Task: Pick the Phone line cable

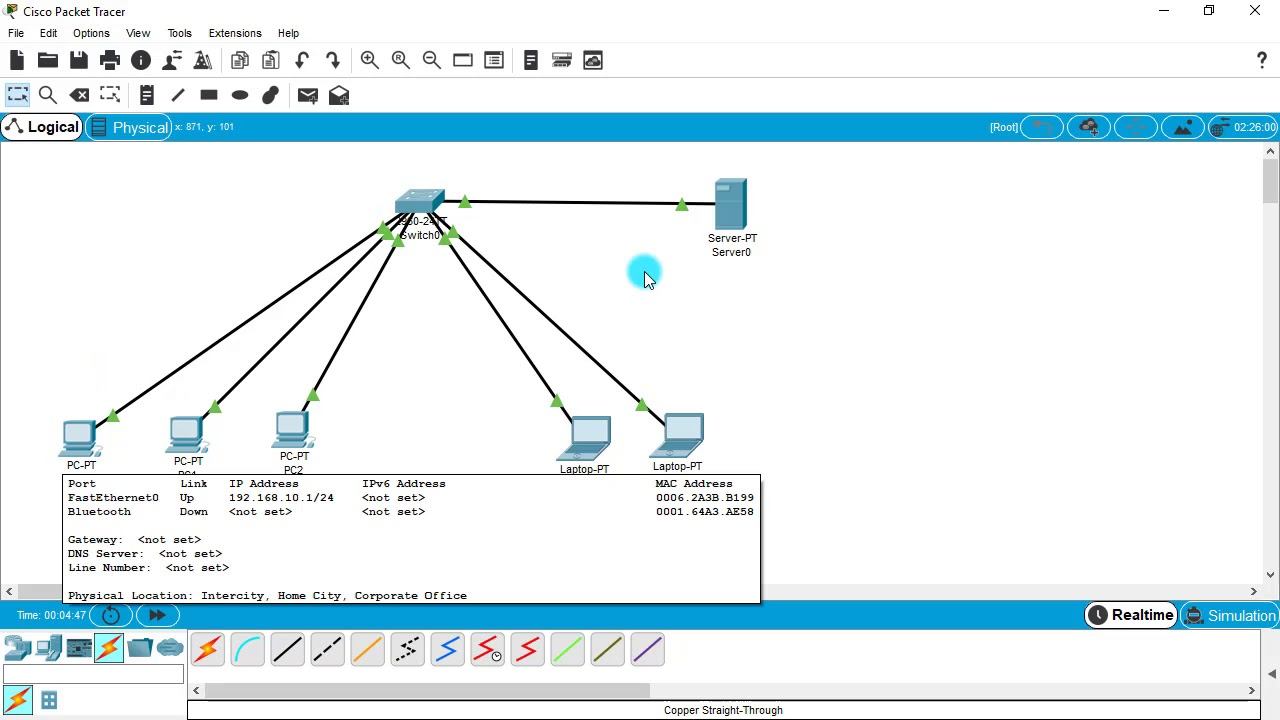Action: point(407,650)
